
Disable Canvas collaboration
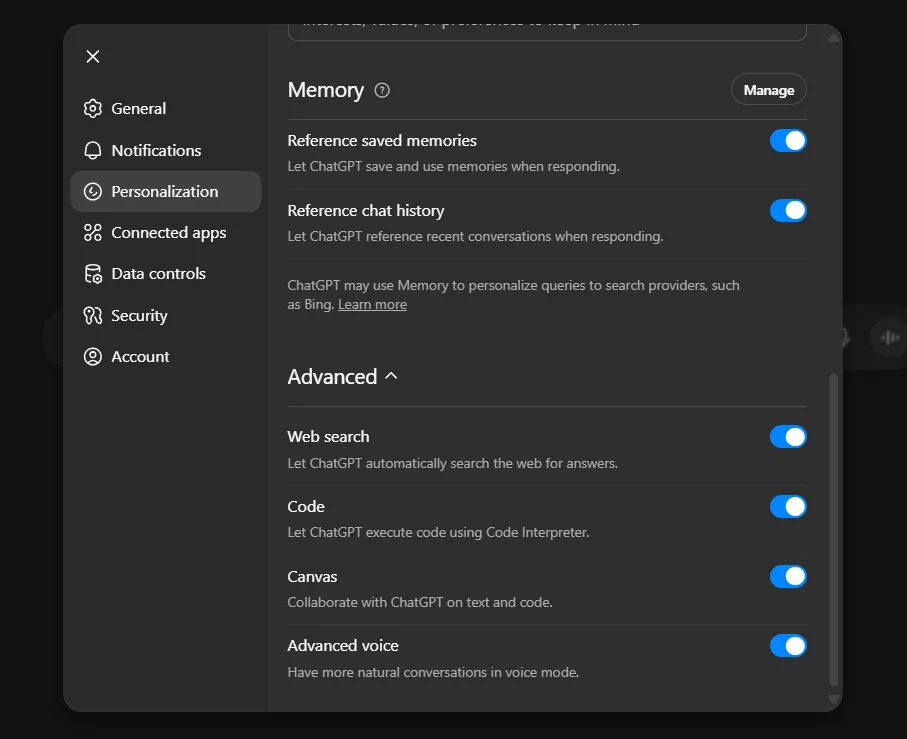[788, 576]
